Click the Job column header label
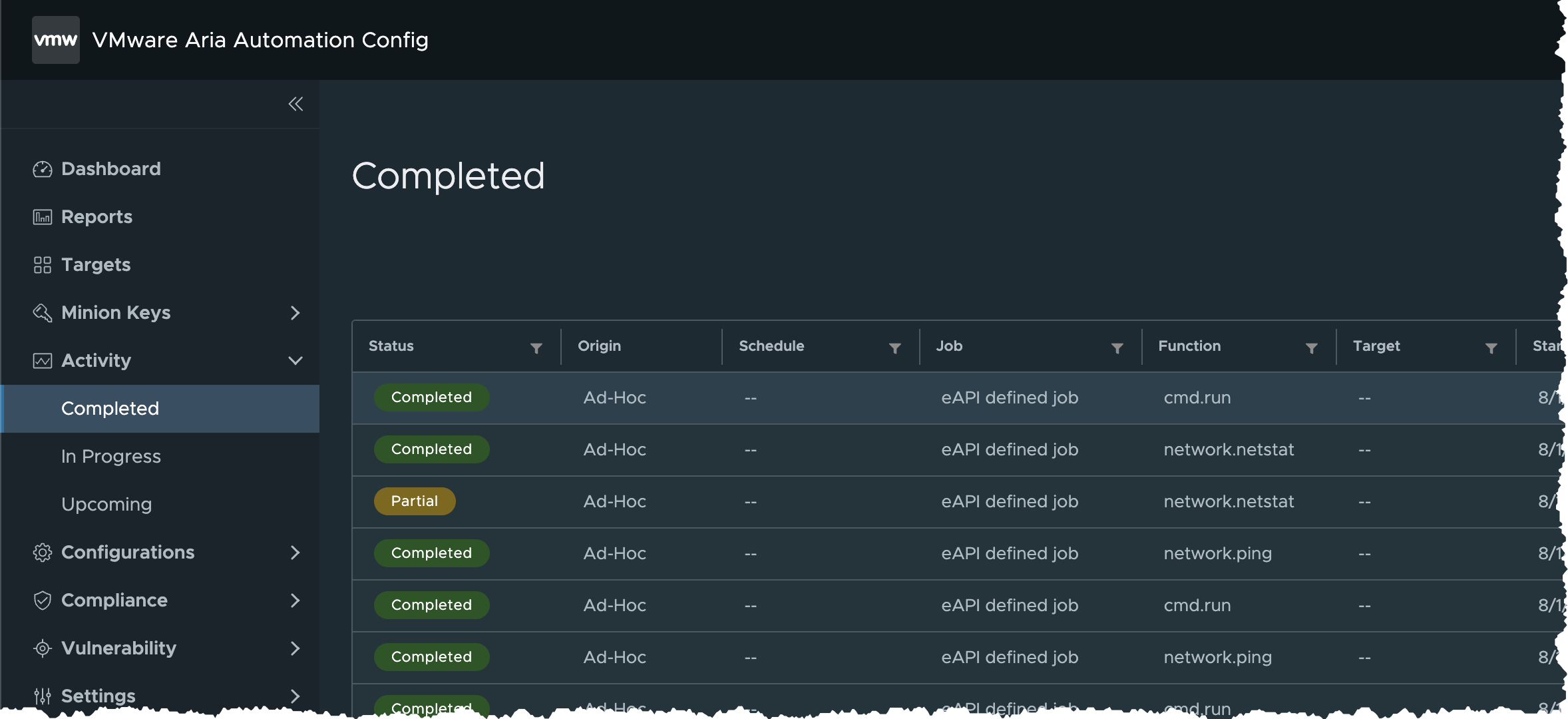Screen dimensions: 1568x719 (949, 346)
